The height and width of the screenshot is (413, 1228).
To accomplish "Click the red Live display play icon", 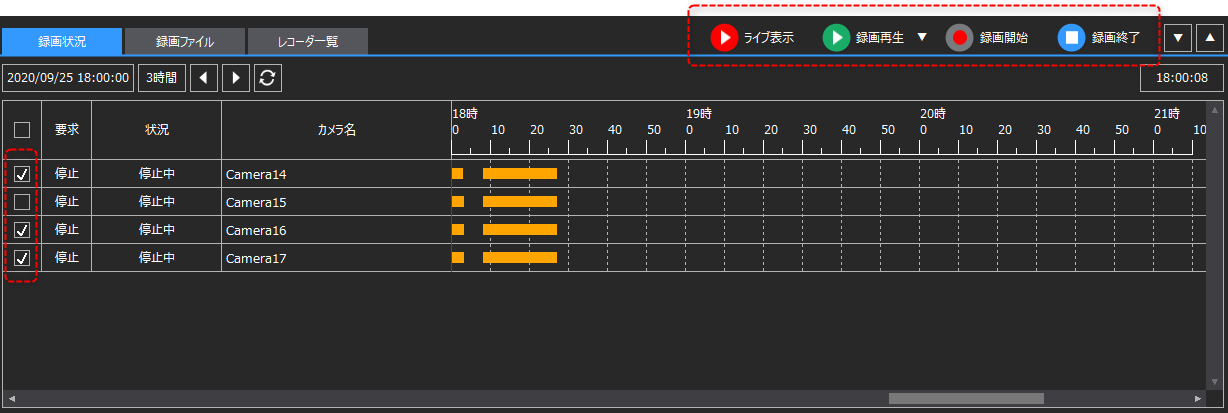I will 723,38.
